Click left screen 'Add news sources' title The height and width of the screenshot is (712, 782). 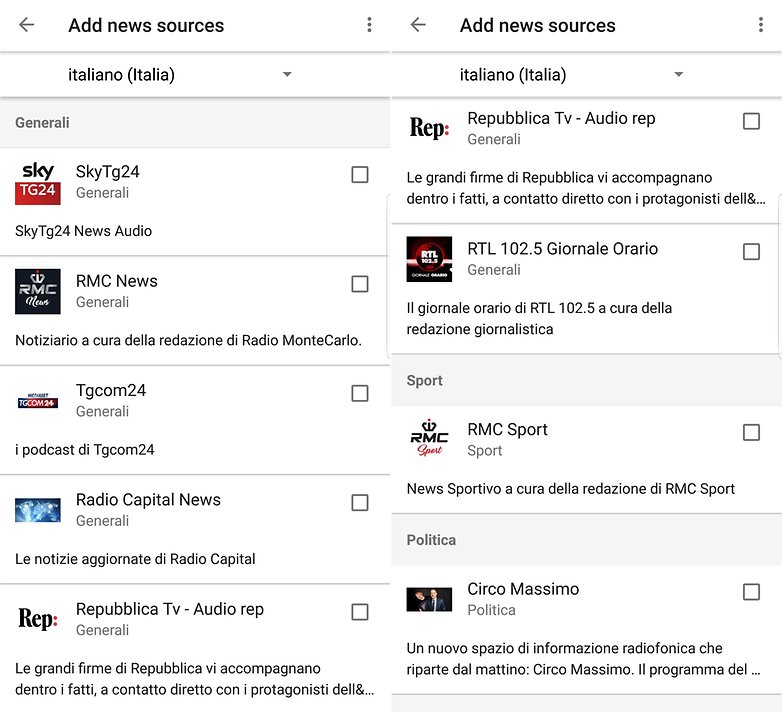(x=146, y=25)
